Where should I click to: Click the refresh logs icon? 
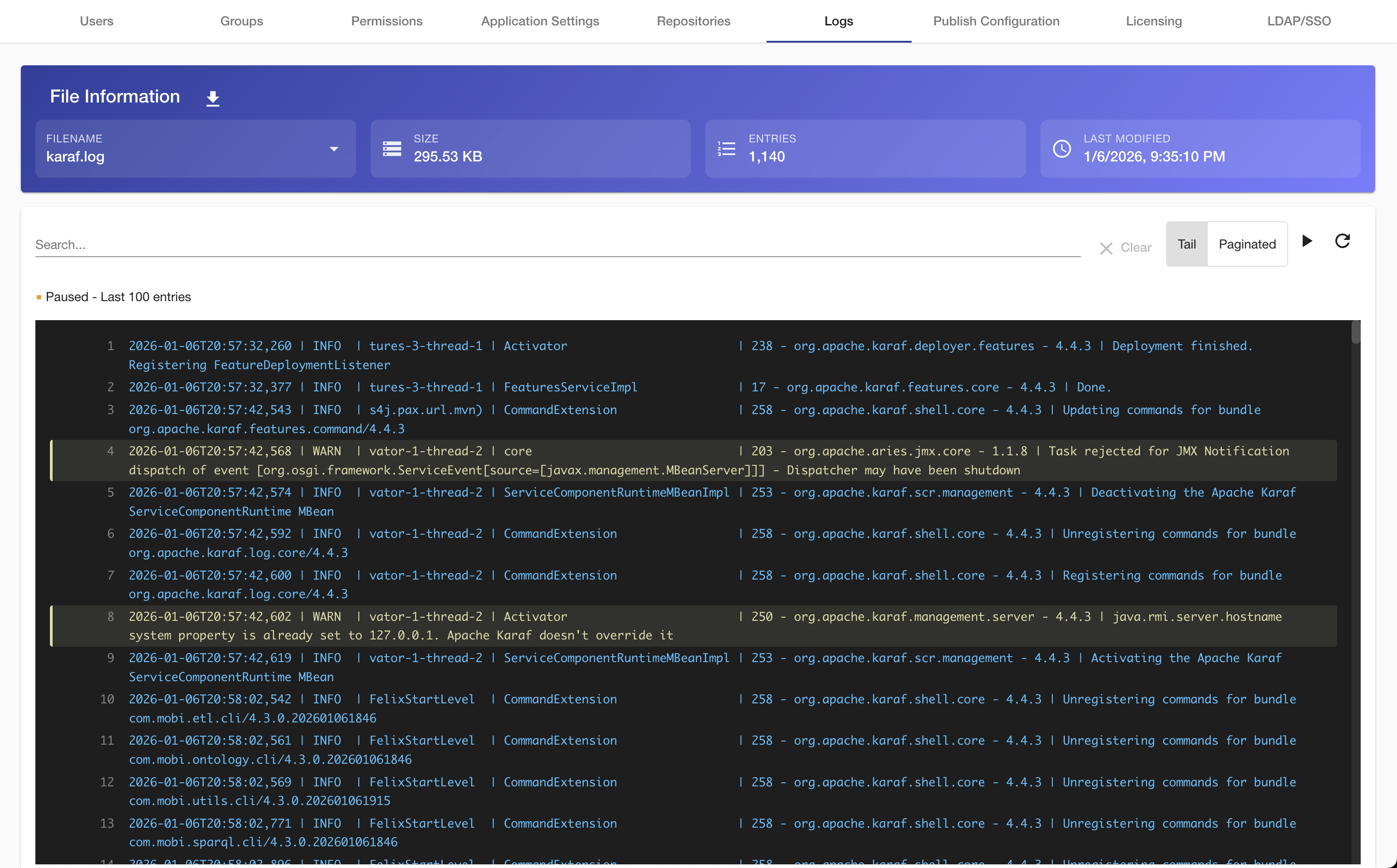1343,241
